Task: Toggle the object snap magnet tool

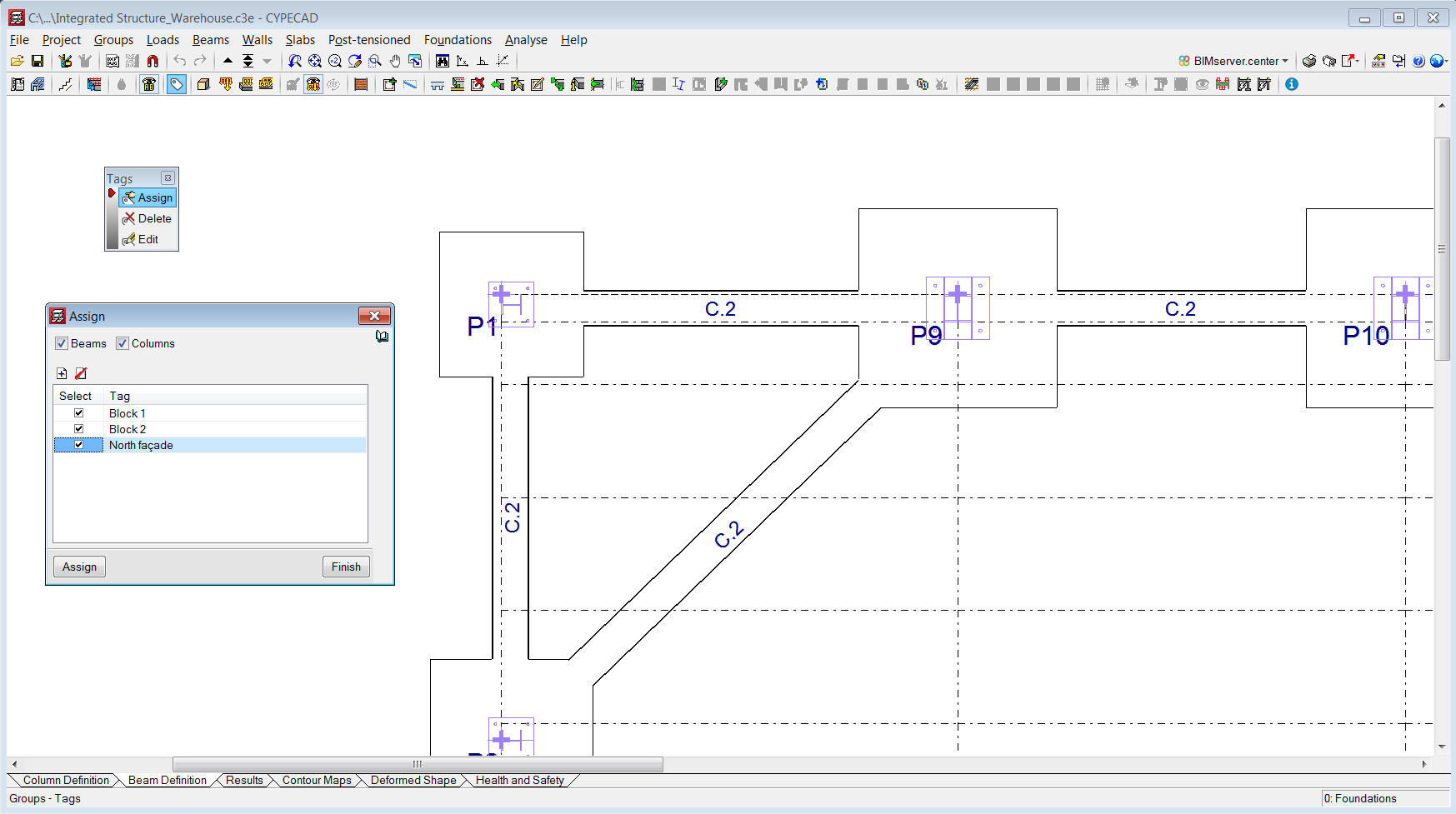Action: pyautogui.click(x=154, y=60)
